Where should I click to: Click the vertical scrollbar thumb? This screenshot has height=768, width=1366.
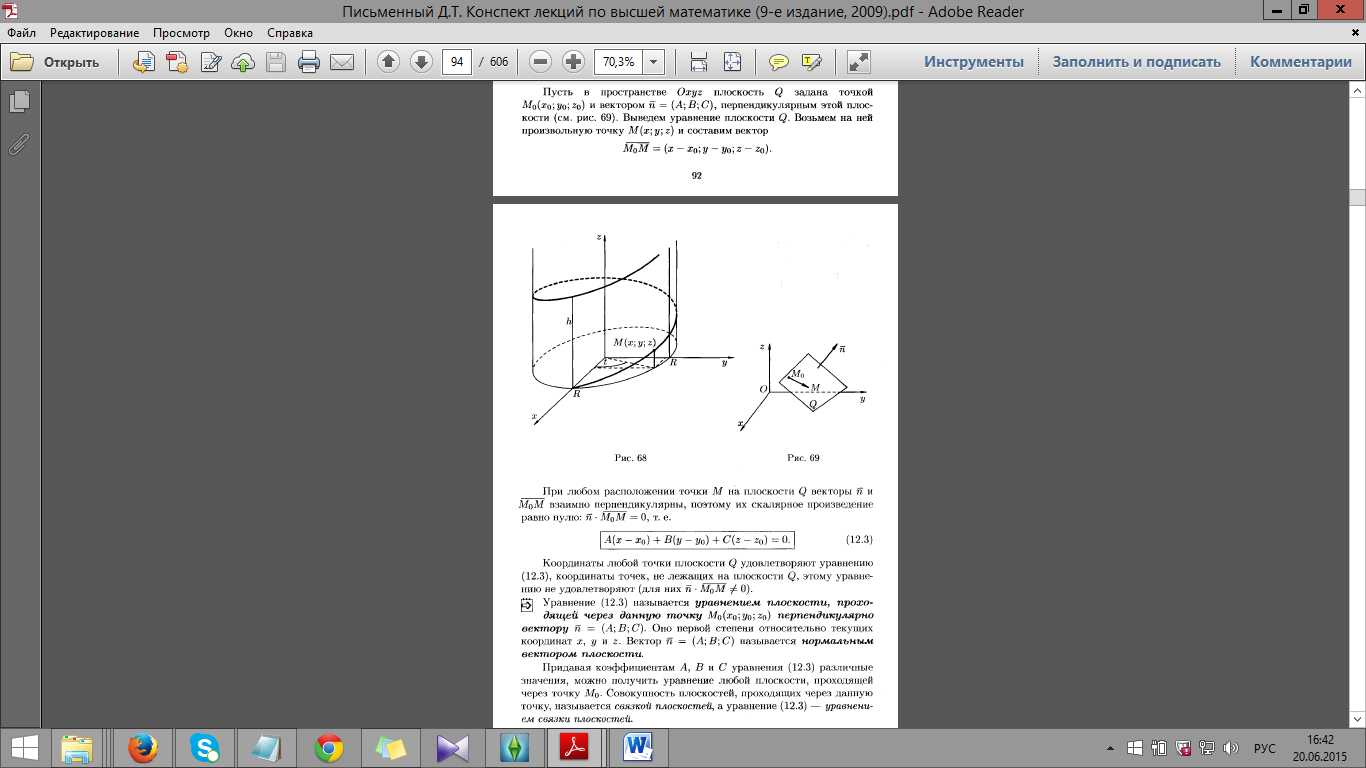tap(1357, 196)
